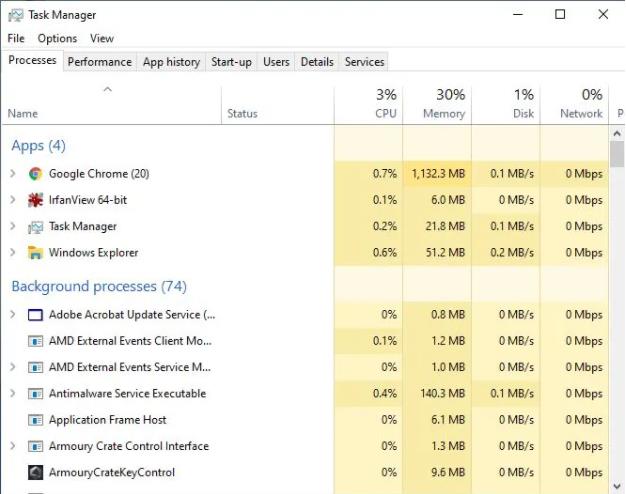Click the IrfanView 64-bit icon

(x=35, y=200)
